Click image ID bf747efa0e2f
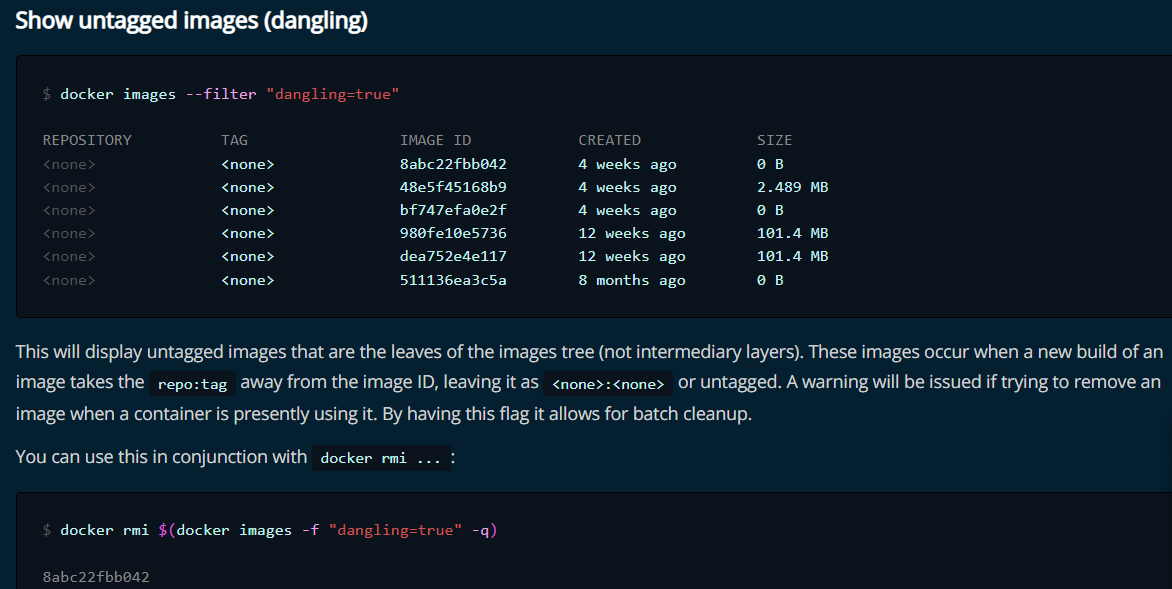The width and height of the screenshot is (1172, 589). click(453, 211)
